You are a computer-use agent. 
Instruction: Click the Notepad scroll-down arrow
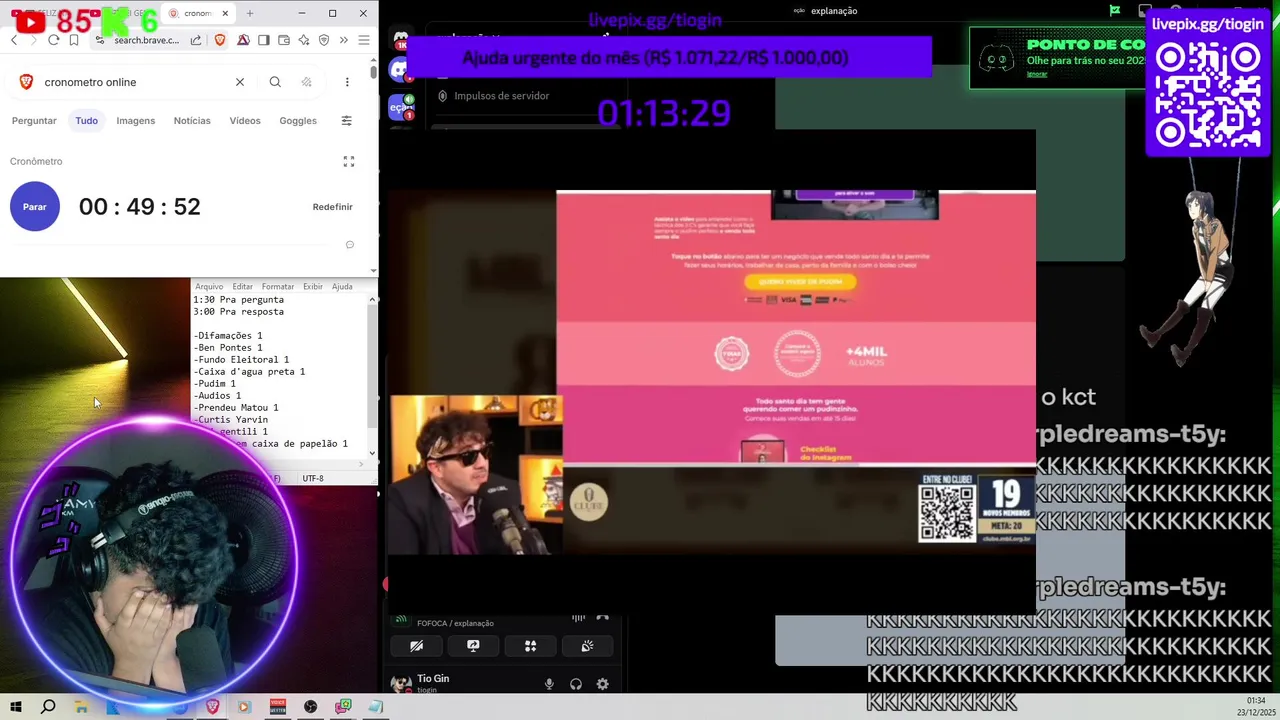pos(373,453)
